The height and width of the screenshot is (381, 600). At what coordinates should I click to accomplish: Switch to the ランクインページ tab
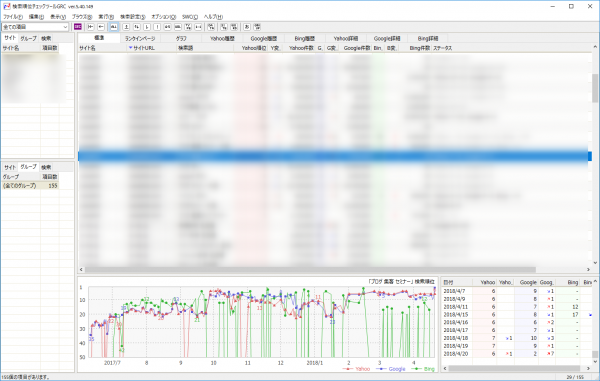(x=140, y=38)
